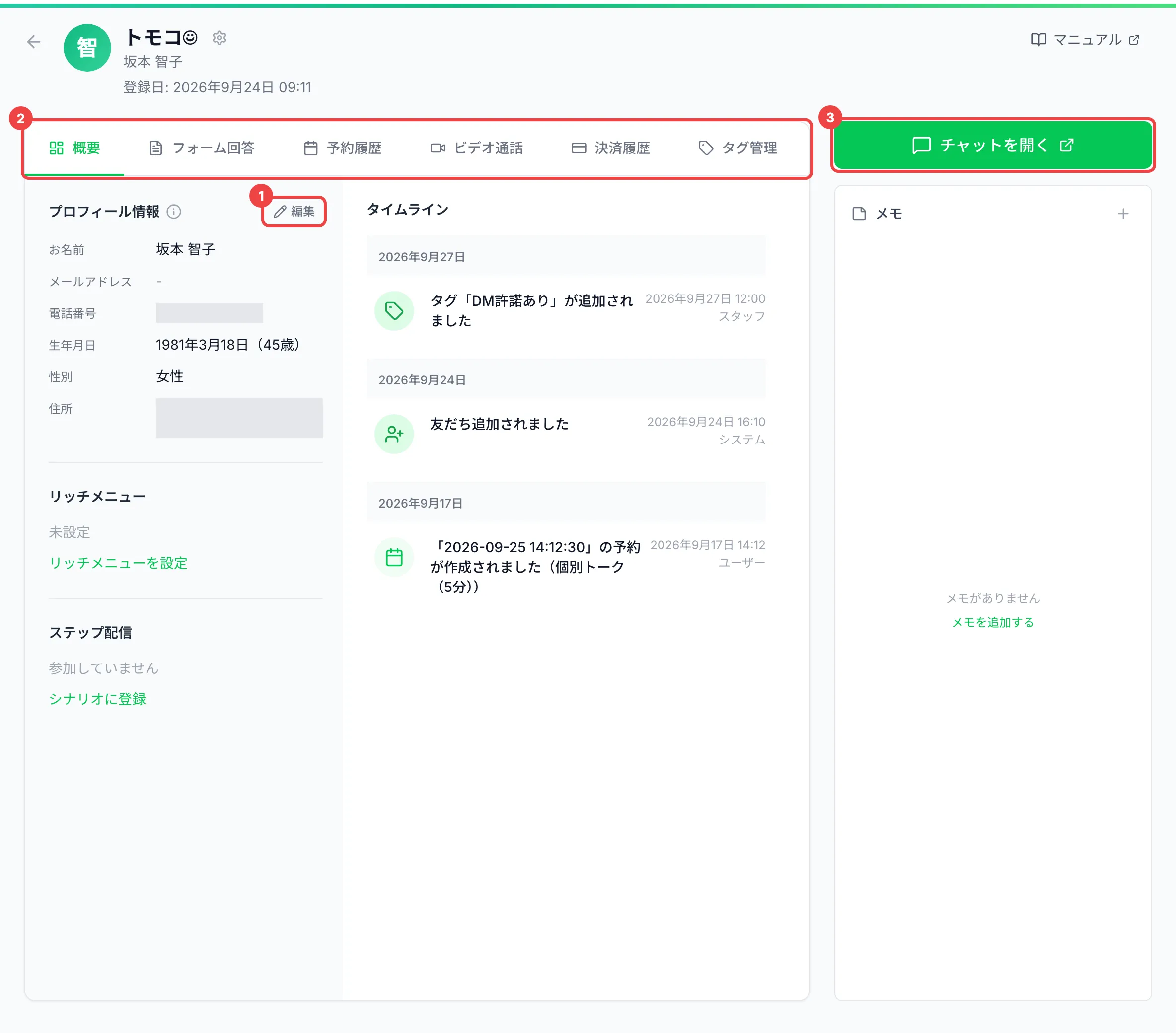Click the timestamp 2026年9月27日 12:00
Screen dimensions: 1176x1033
tap(705, 298)
